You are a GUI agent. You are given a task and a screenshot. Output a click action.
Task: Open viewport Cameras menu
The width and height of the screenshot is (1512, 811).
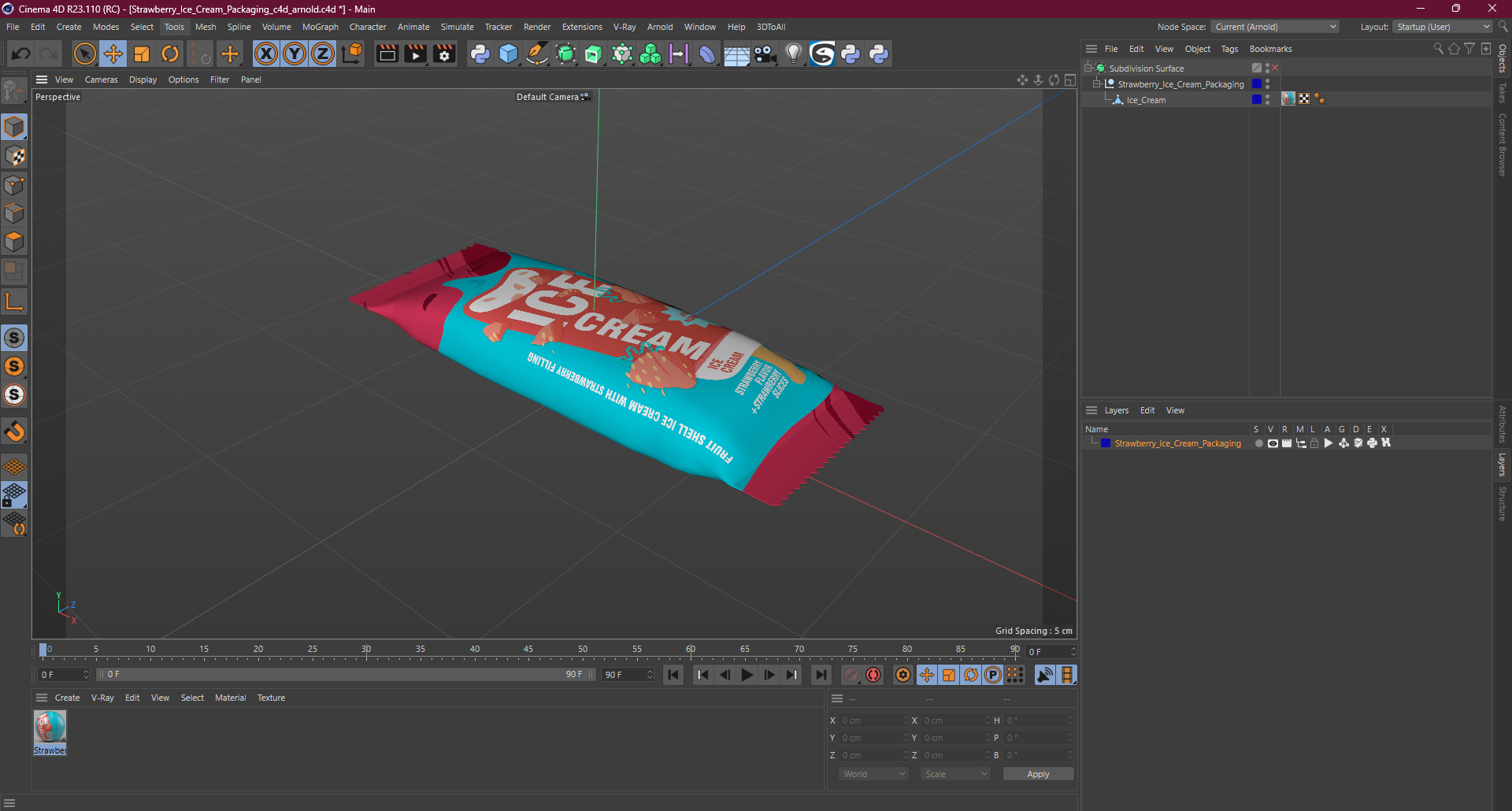click(x=101, y=80)
